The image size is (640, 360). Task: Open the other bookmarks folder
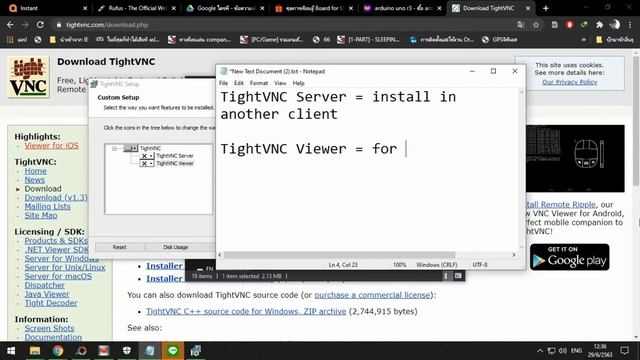615,40
